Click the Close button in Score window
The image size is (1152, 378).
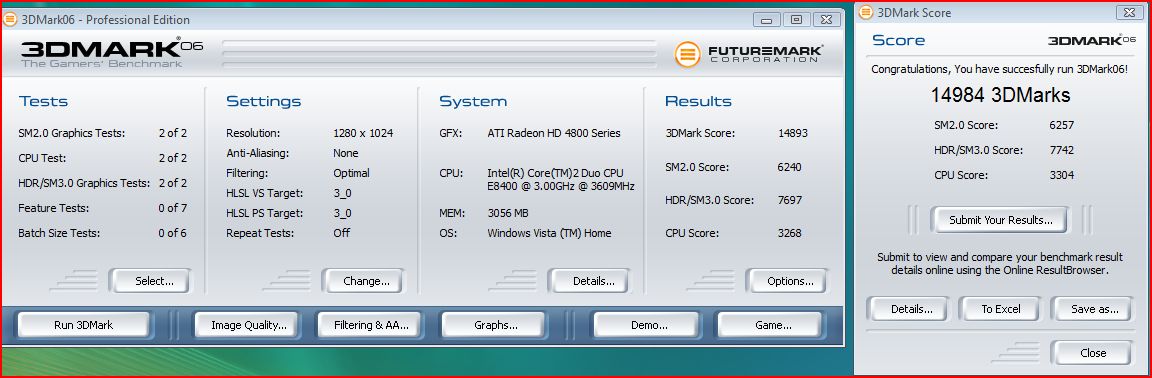pyautogui.click(x=1092, y=353)
